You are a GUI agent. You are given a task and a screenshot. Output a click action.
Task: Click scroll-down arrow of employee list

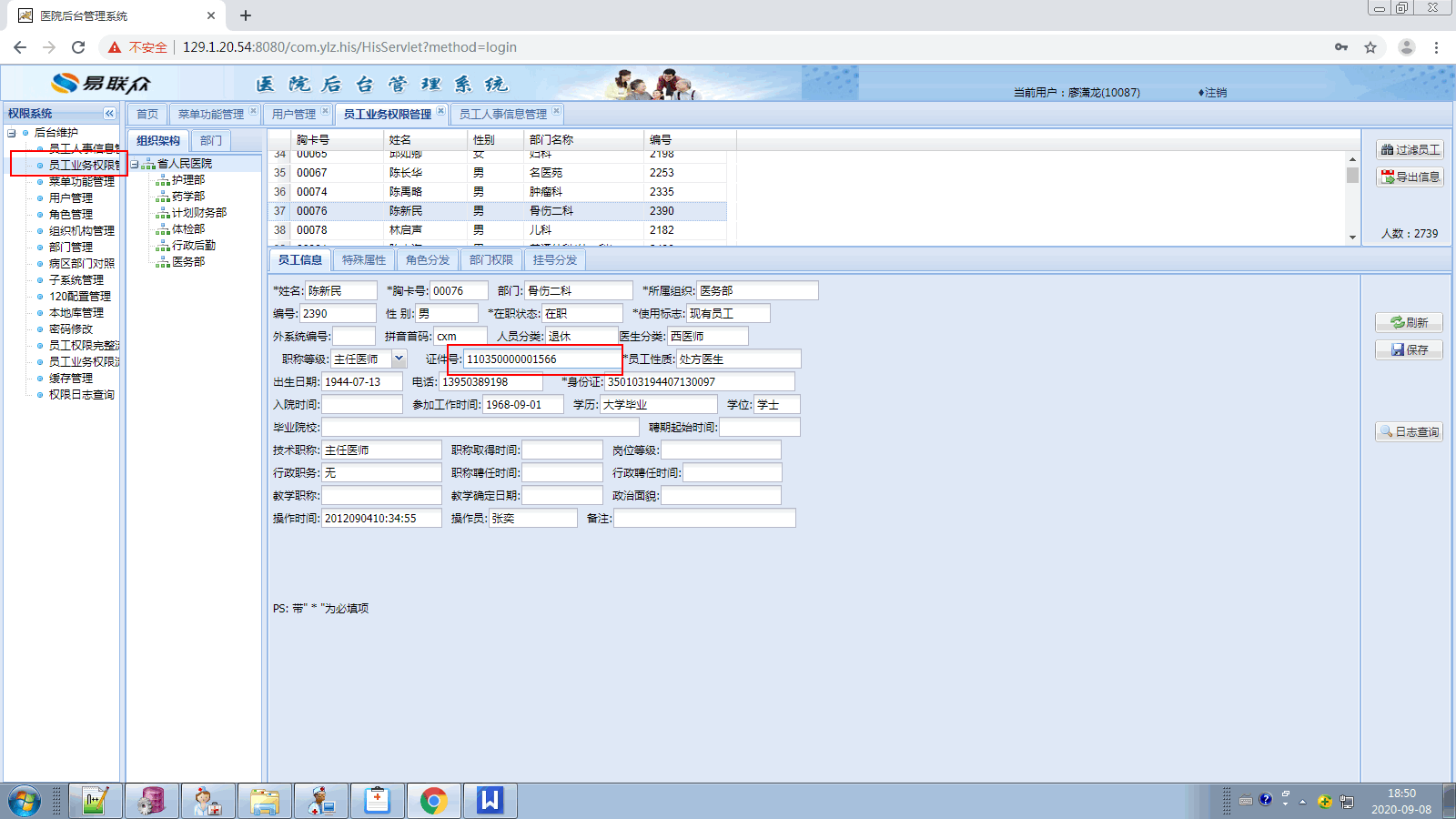click(1353, 237)
